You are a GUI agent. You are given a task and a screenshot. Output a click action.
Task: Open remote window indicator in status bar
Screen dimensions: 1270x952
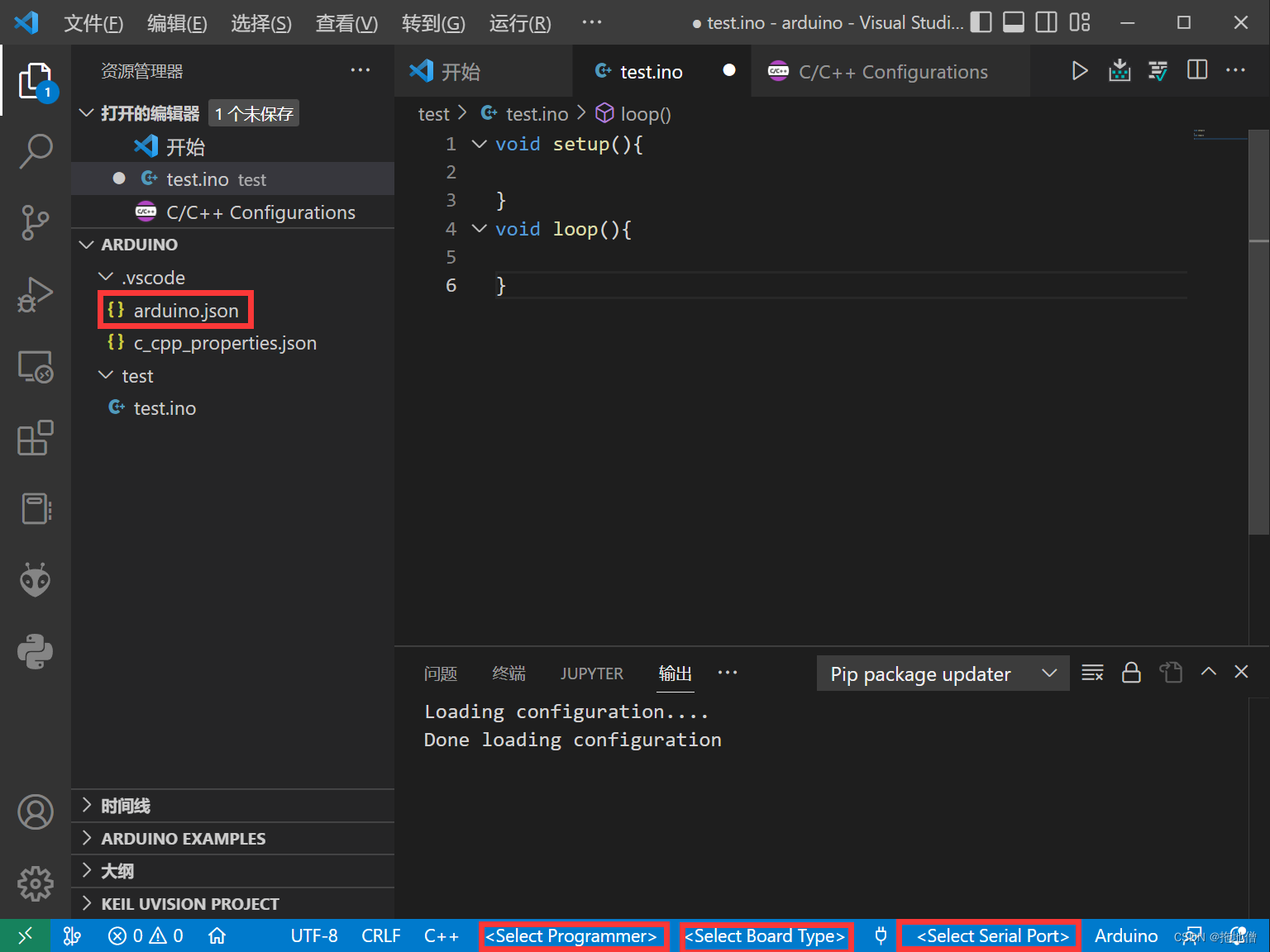(25, 935)
